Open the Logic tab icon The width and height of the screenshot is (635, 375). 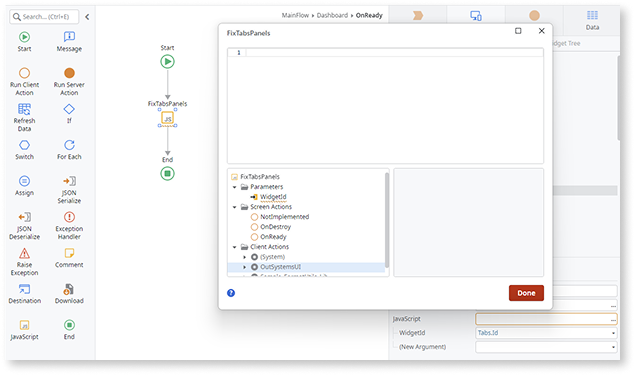pos(534,15)
